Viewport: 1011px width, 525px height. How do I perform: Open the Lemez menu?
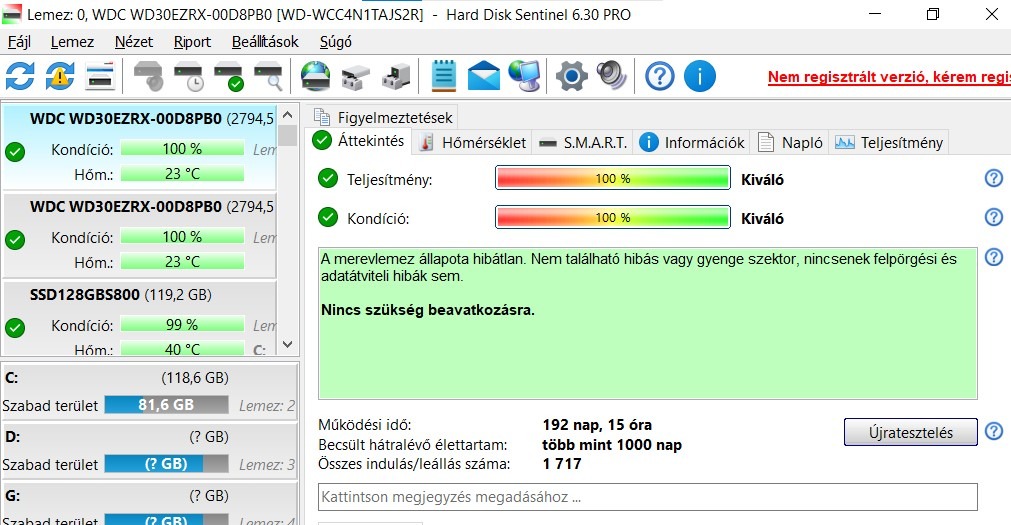pos(72,42)
